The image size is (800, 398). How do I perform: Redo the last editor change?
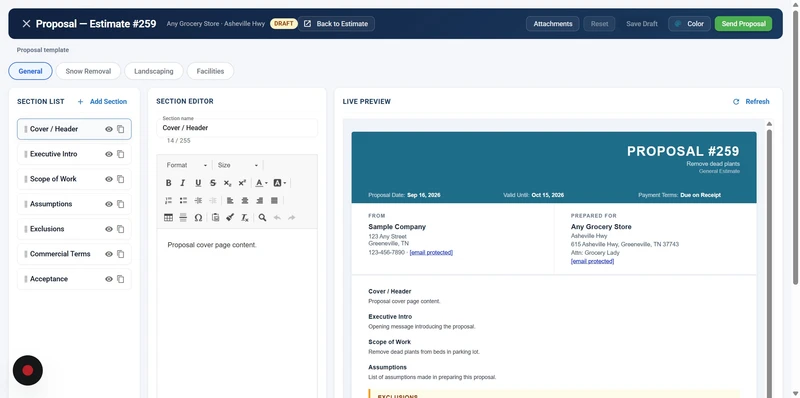click(x=292, y=217)
